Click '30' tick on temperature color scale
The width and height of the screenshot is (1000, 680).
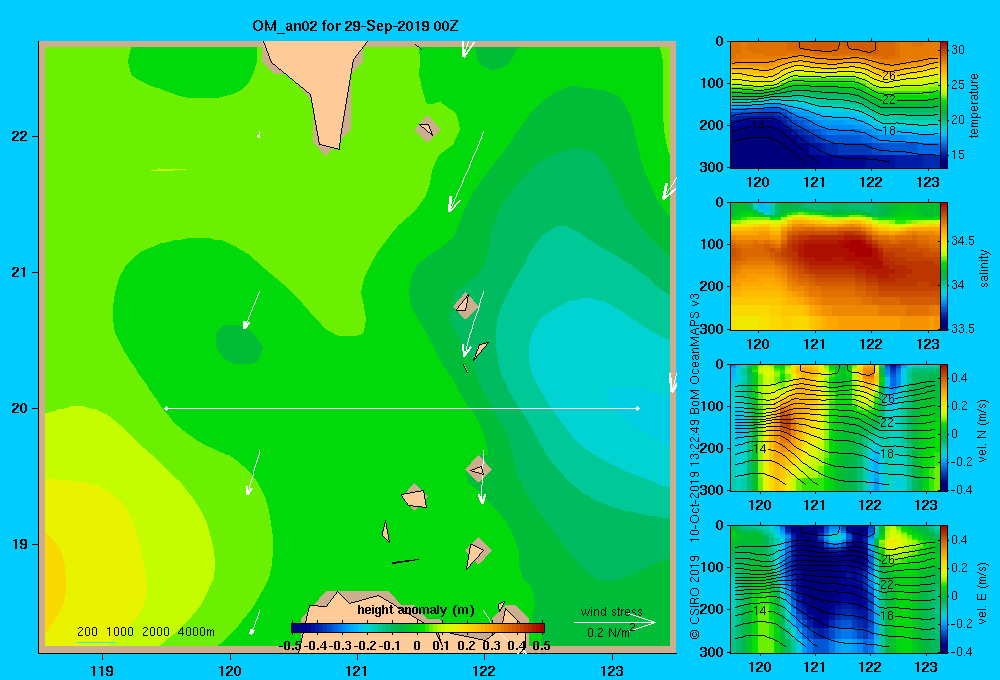(958, 50)
